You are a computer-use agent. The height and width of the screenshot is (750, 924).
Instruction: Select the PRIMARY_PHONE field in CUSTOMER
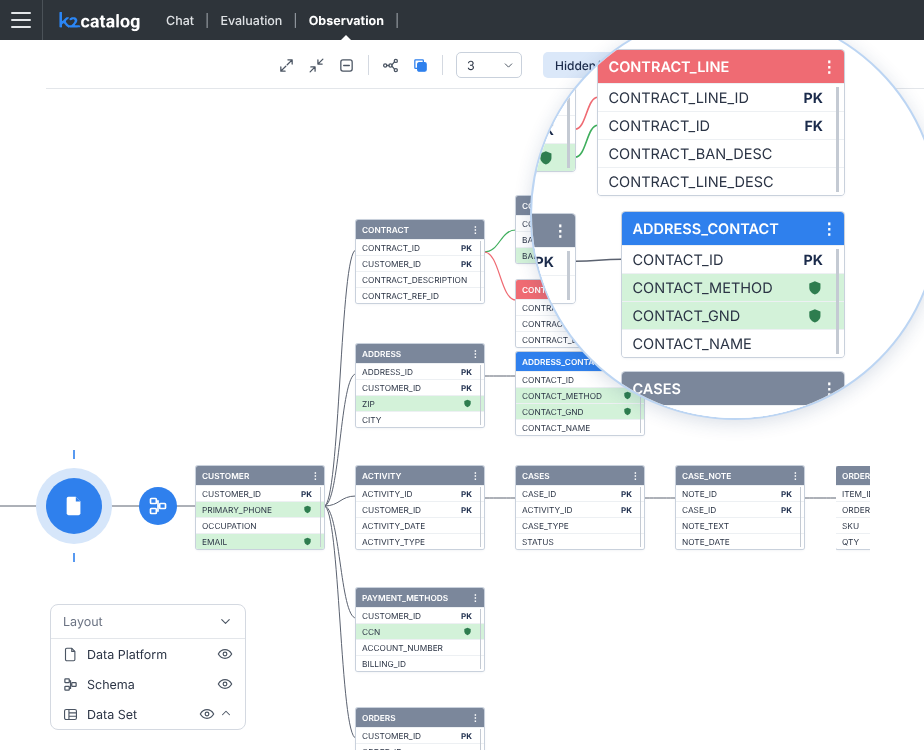pyautogui.click(x=258, y=510)
